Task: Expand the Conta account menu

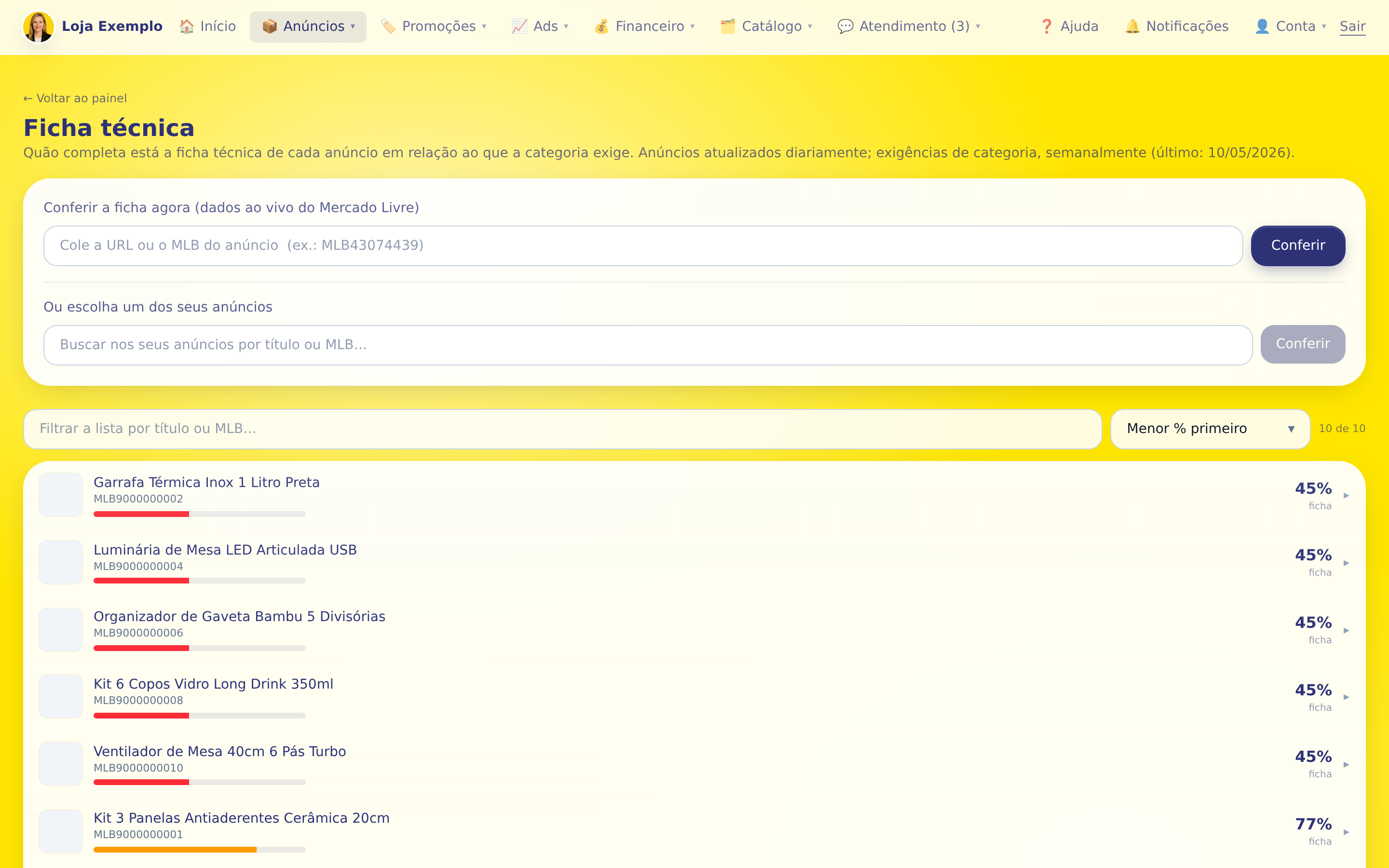Action: 1290,27
